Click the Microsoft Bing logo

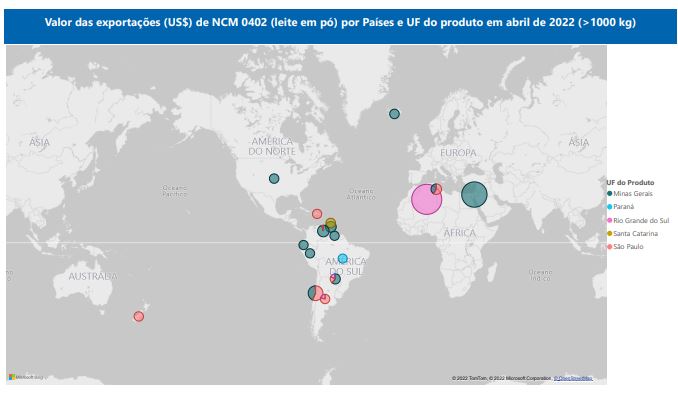point(26,377)
